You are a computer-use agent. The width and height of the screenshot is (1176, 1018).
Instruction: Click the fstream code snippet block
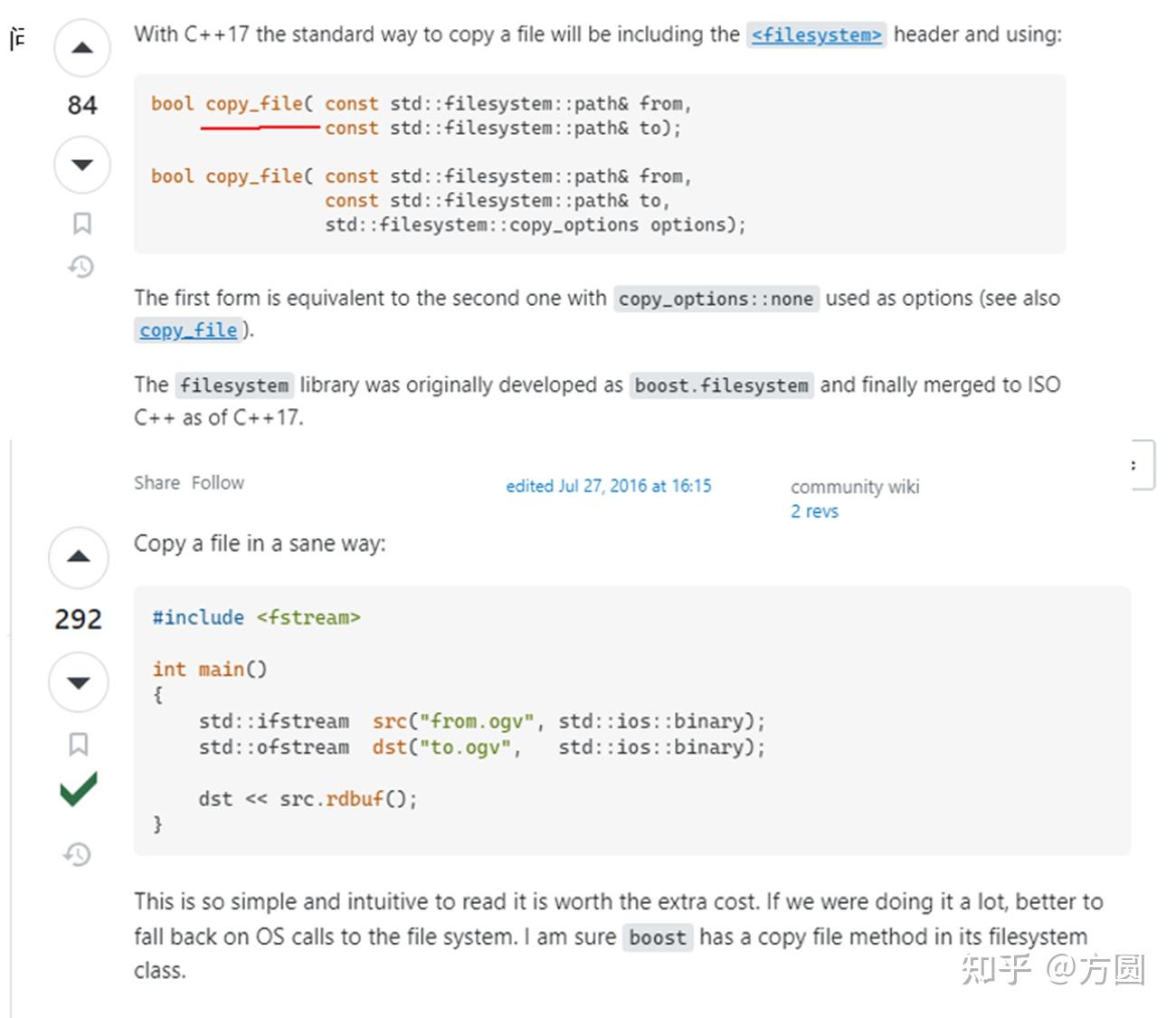(631, 720)
